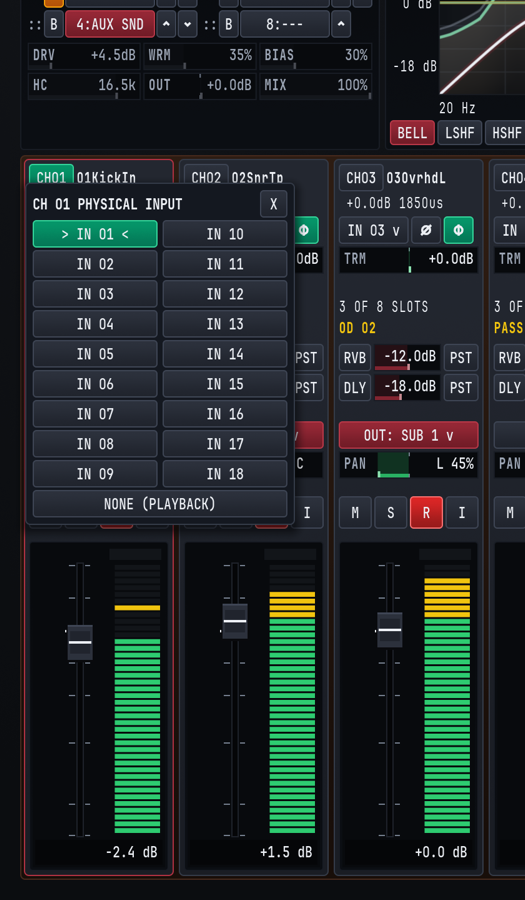The height and width of the screenshot is (900, 525).
Task: Click the 03OvrhdL channel name
Action: pyautogui.click(x=416, y=178)
